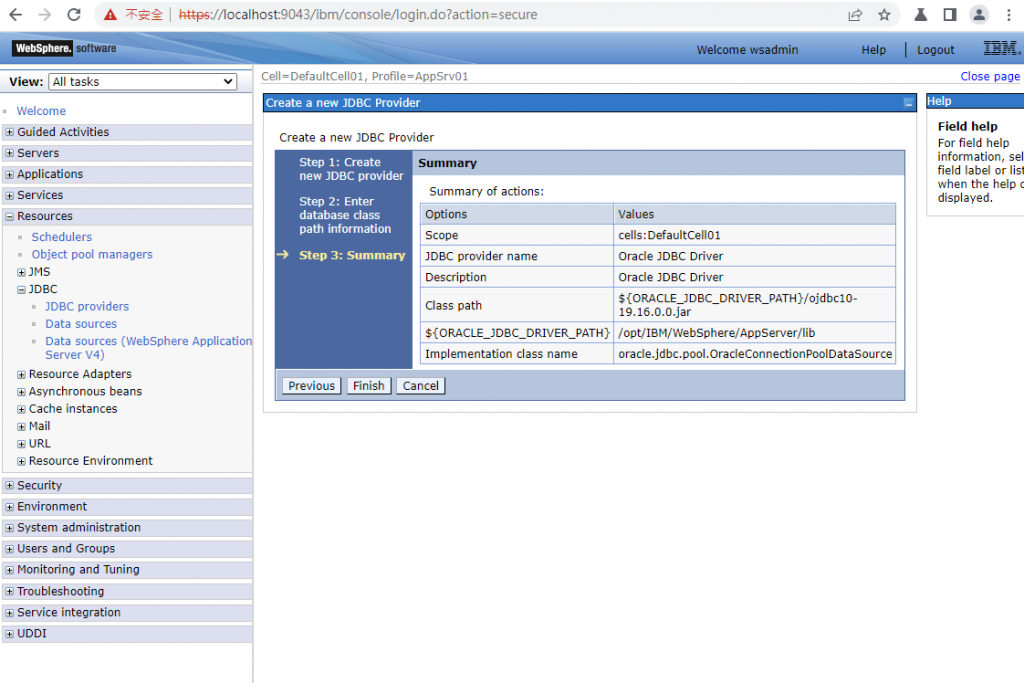Expand the JMS node

[22, 272]
